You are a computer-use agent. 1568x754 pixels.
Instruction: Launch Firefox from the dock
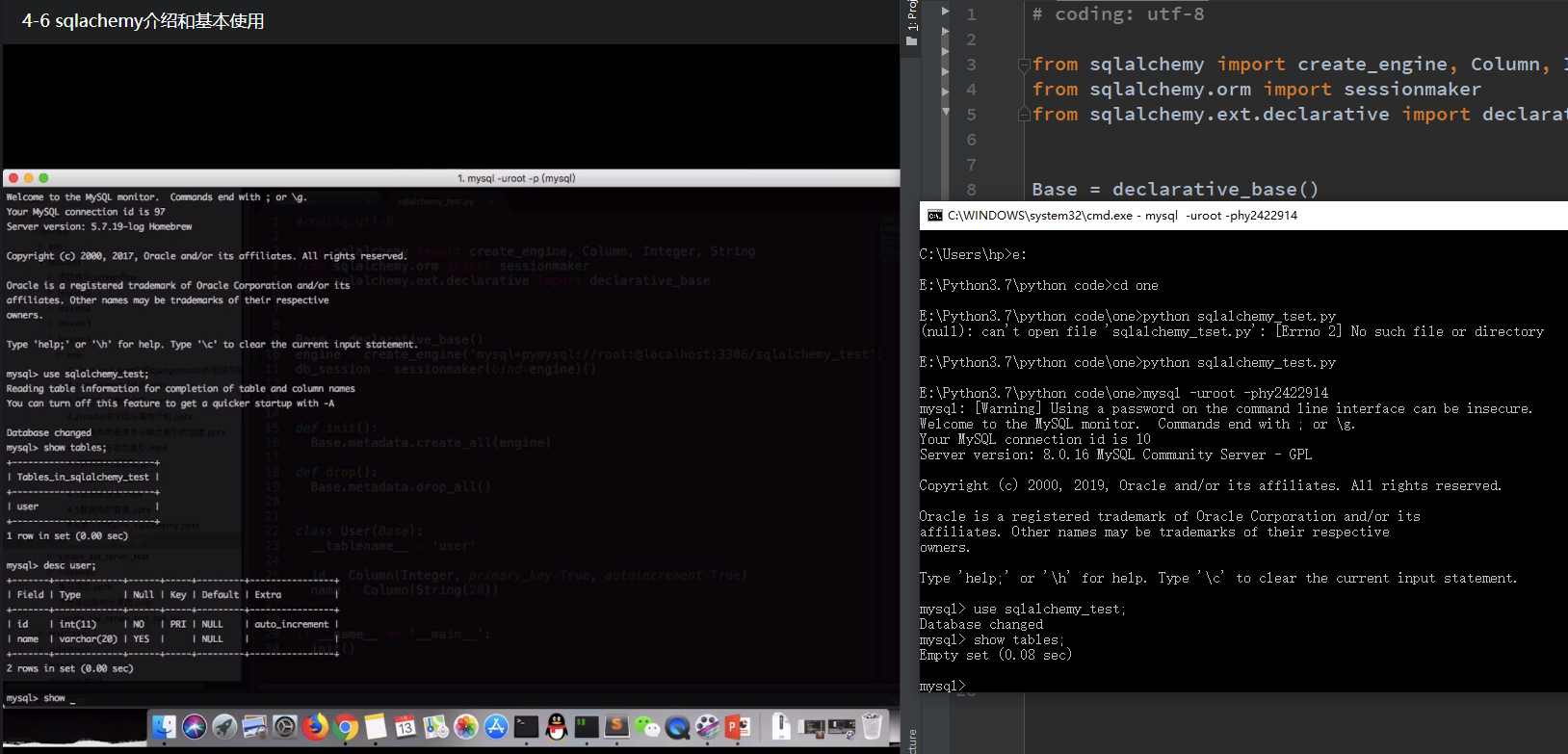315,726
